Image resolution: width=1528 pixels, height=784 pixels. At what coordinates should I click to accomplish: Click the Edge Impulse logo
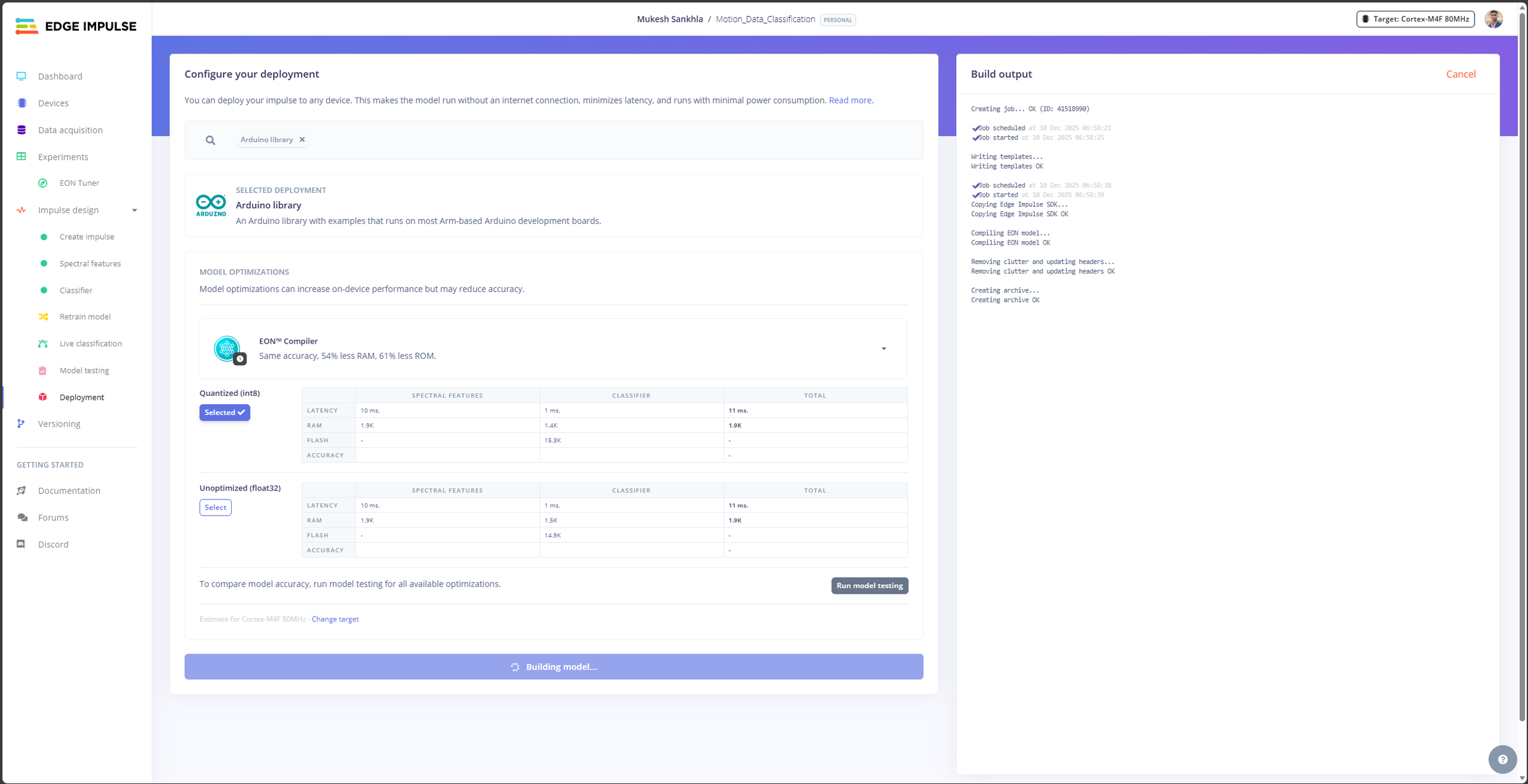76,26
